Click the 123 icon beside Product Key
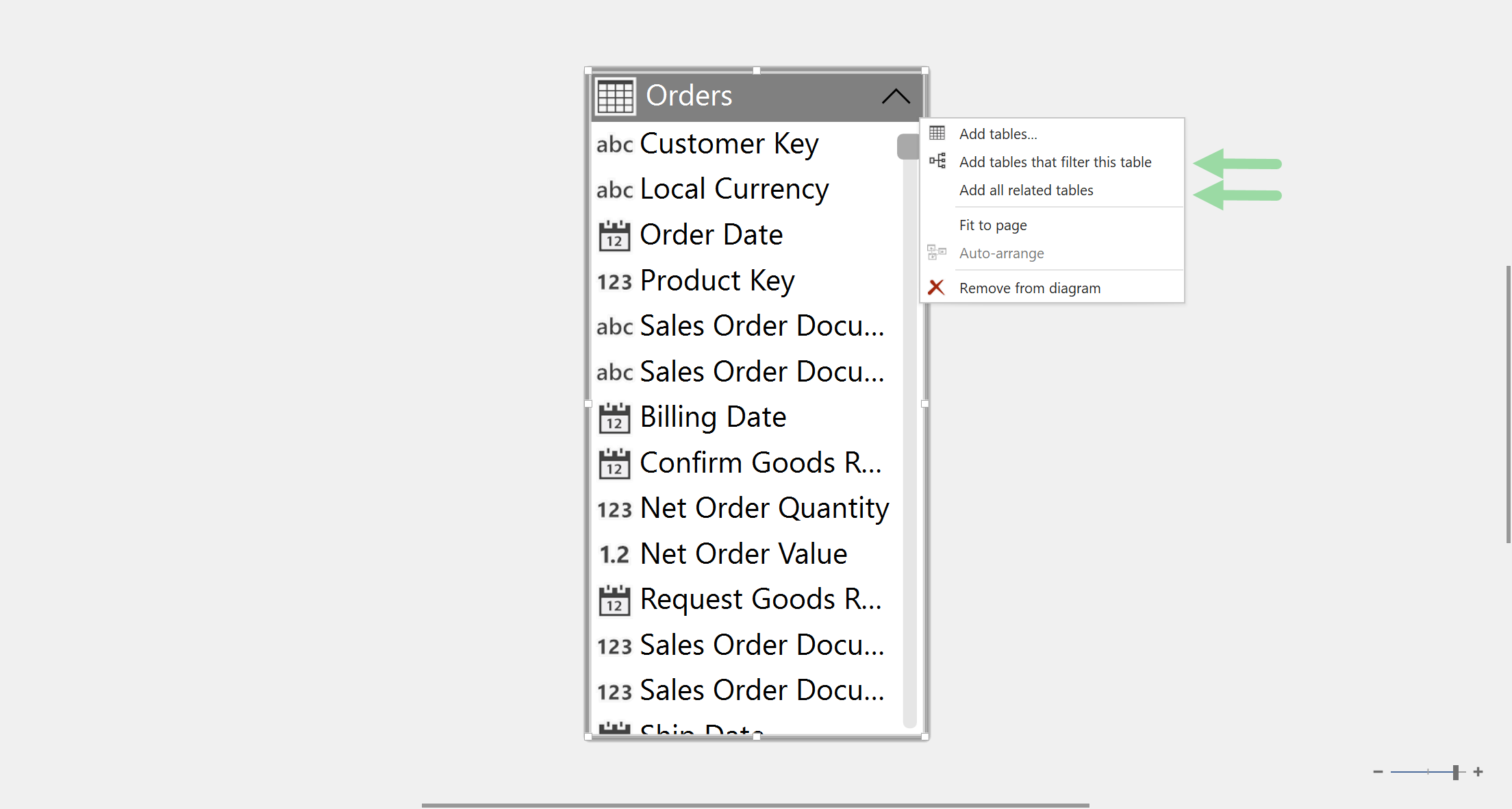Screen dimensions: 1512x809 (614, 281)
